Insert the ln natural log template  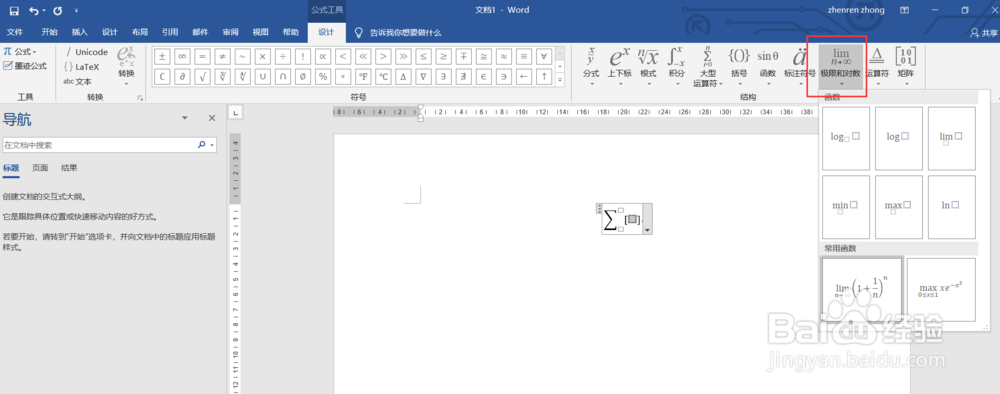[x=952, y=207]
